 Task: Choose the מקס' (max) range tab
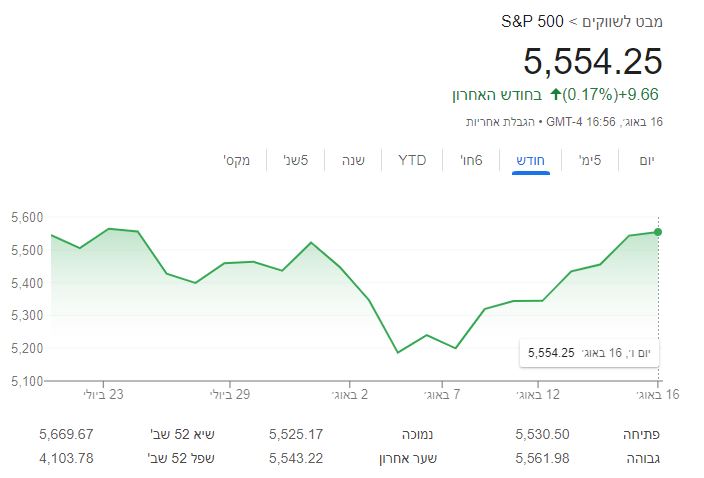pyautogui.click(x=237, y=160)
